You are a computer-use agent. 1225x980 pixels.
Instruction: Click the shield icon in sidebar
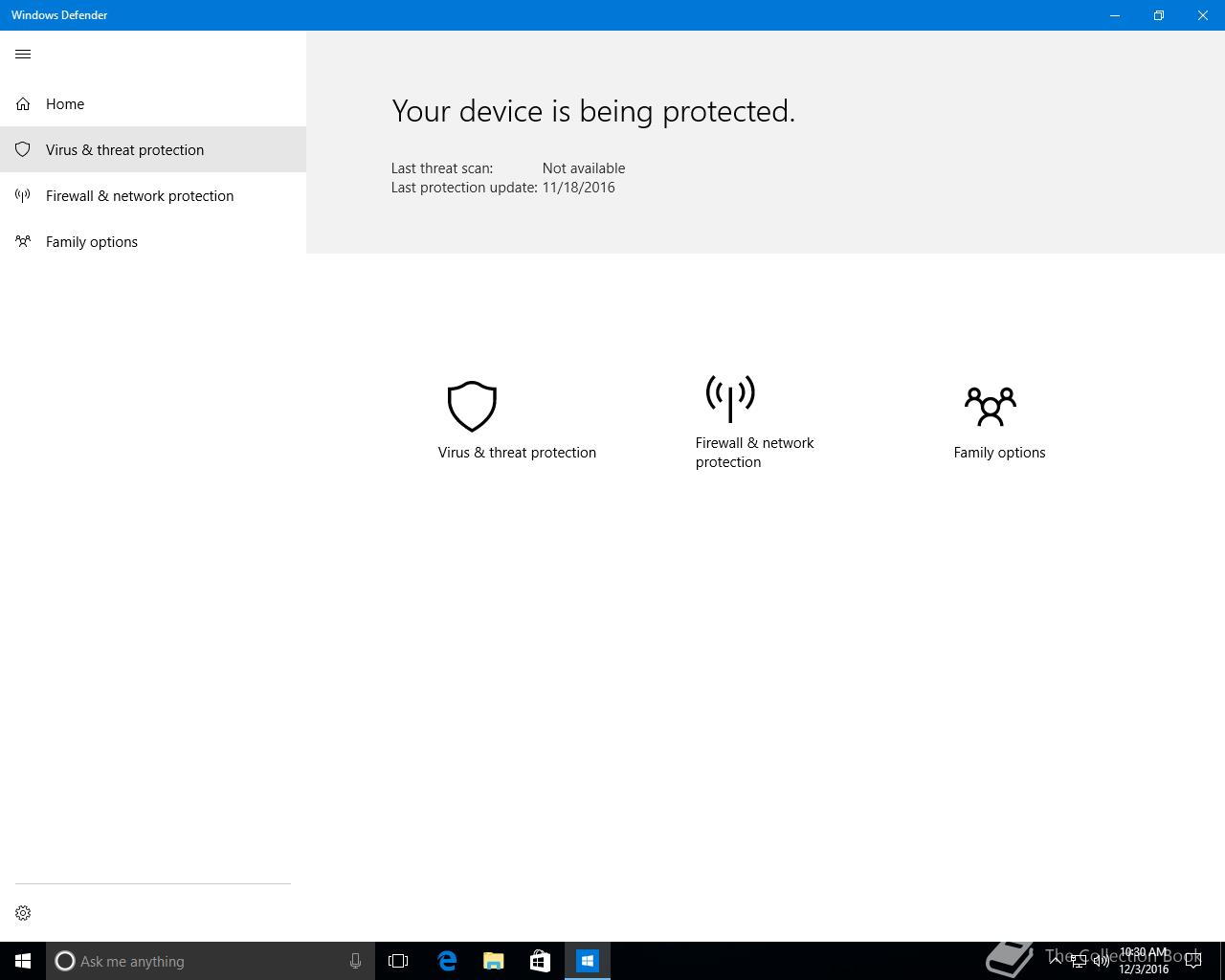23,149
